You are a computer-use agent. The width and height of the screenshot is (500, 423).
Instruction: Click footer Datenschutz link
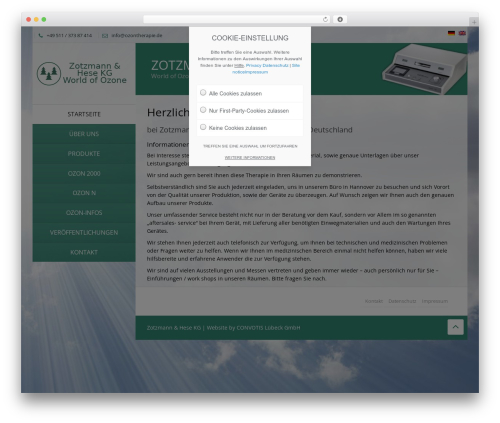tap(402, 301)
